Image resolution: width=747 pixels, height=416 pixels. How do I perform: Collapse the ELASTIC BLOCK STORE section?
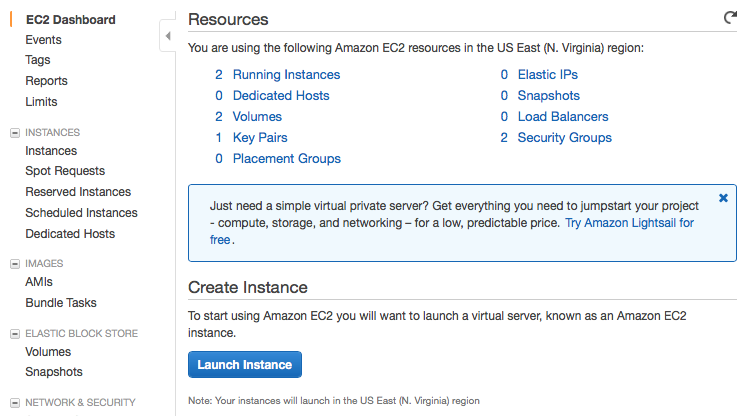click(14, 334)
